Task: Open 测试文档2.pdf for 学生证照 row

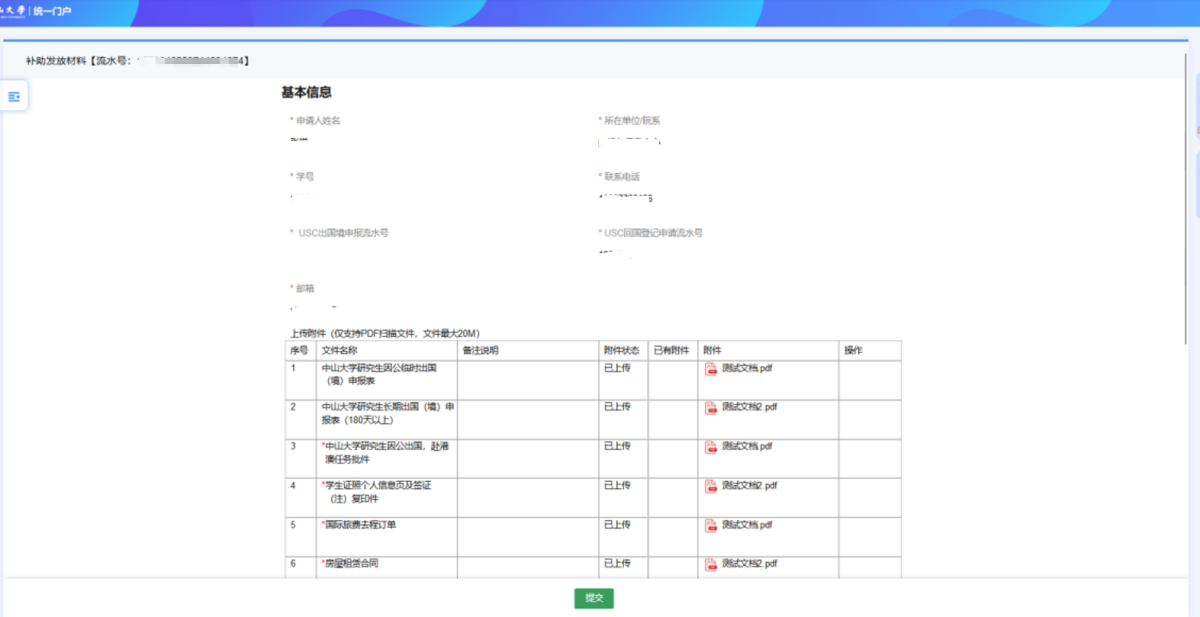Action: pyautogui.click(x=749, y=485)
